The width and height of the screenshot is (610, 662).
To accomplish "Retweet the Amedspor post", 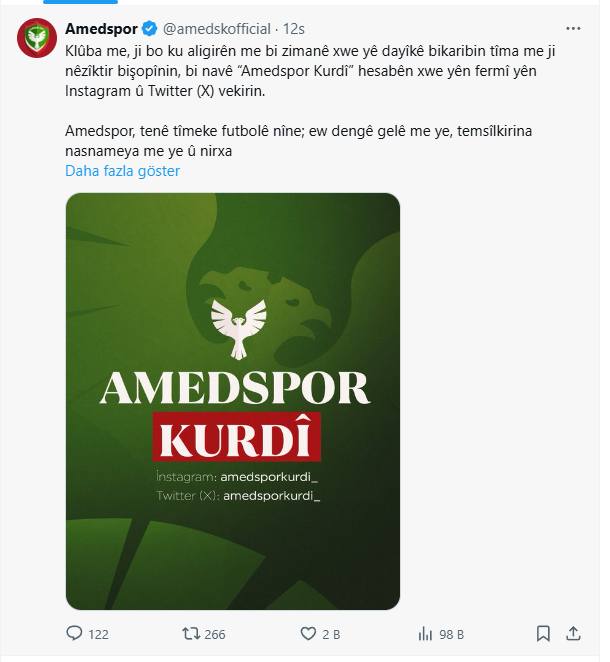I will click(191, 634).
